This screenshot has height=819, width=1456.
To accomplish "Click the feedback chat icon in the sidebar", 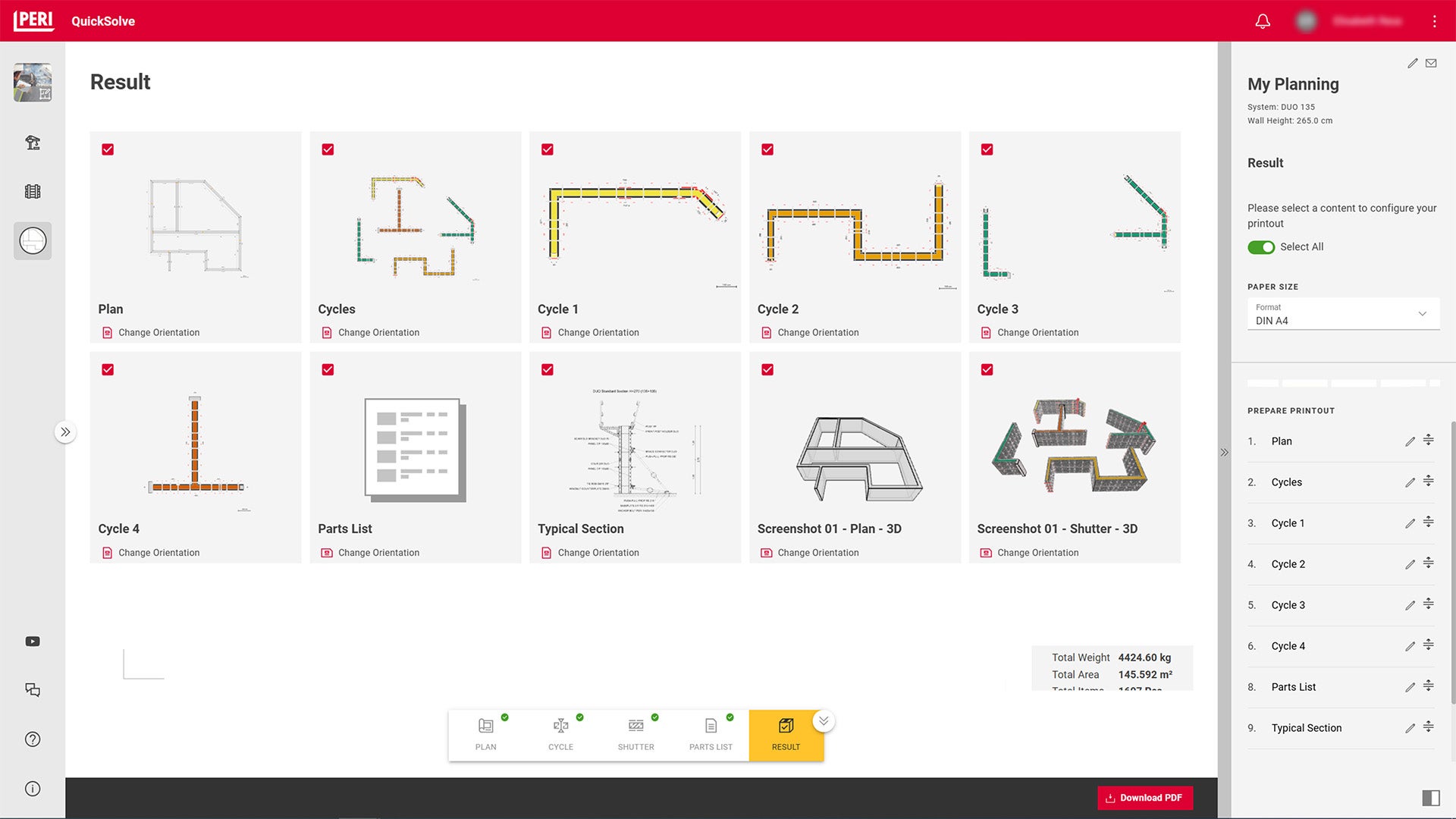I will [x=32, y=690].
